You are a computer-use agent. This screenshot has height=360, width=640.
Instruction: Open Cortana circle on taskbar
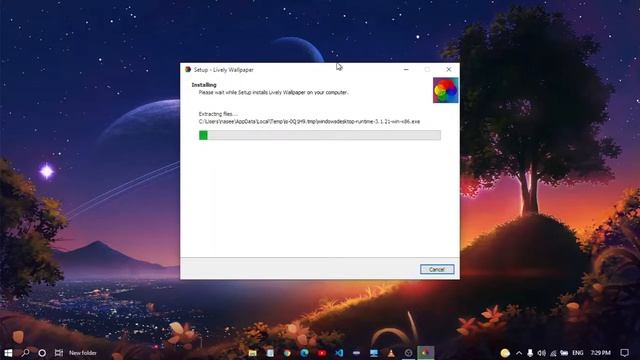coord(42,353)
